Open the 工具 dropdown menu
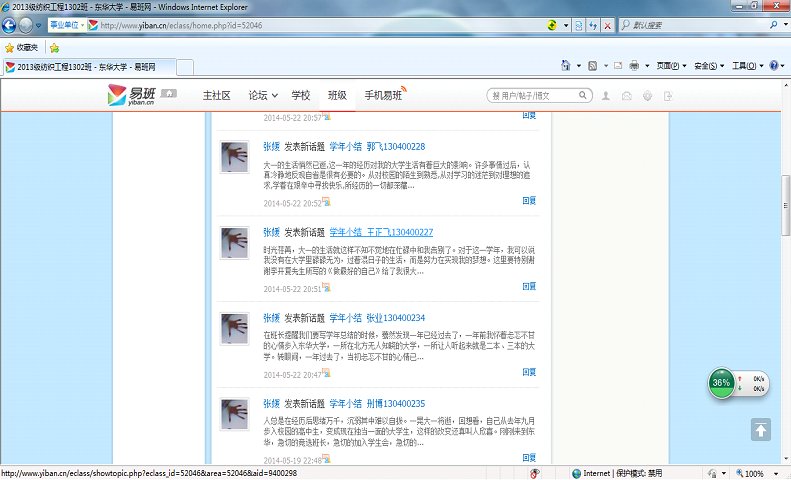The height and width of the screenshot is (480, 791). pyautogui.click(x=746, y=66)
